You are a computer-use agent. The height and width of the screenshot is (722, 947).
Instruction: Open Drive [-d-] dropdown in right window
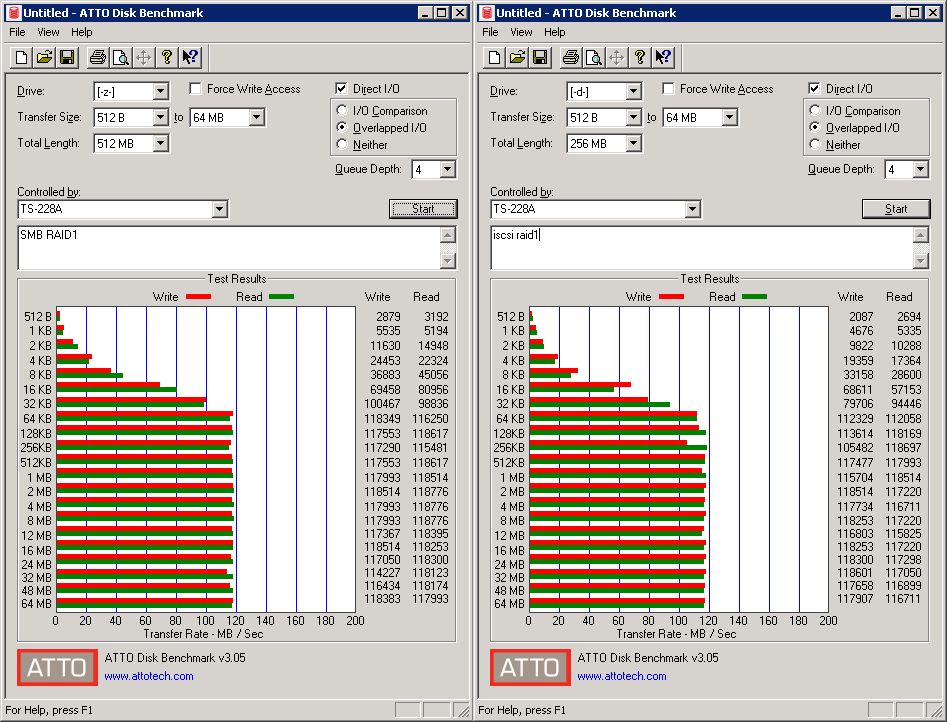(634, 92)
